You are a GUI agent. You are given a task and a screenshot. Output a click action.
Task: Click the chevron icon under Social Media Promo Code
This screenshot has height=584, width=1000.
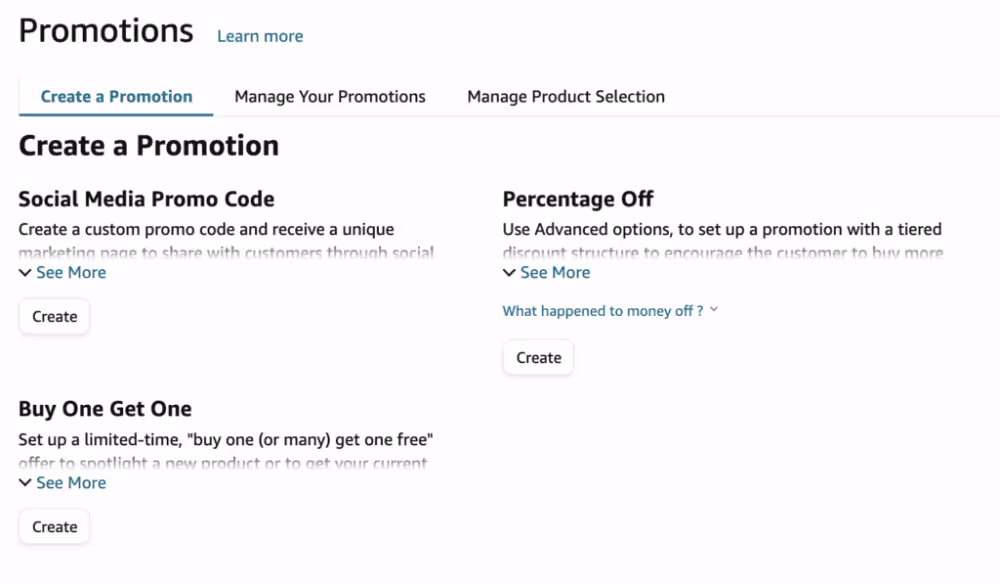click(25, 273)
